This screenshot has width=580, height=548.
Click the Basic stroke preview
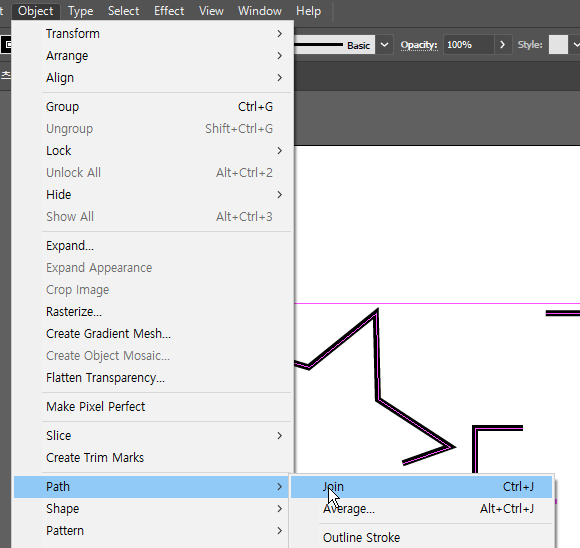(334, 45)
